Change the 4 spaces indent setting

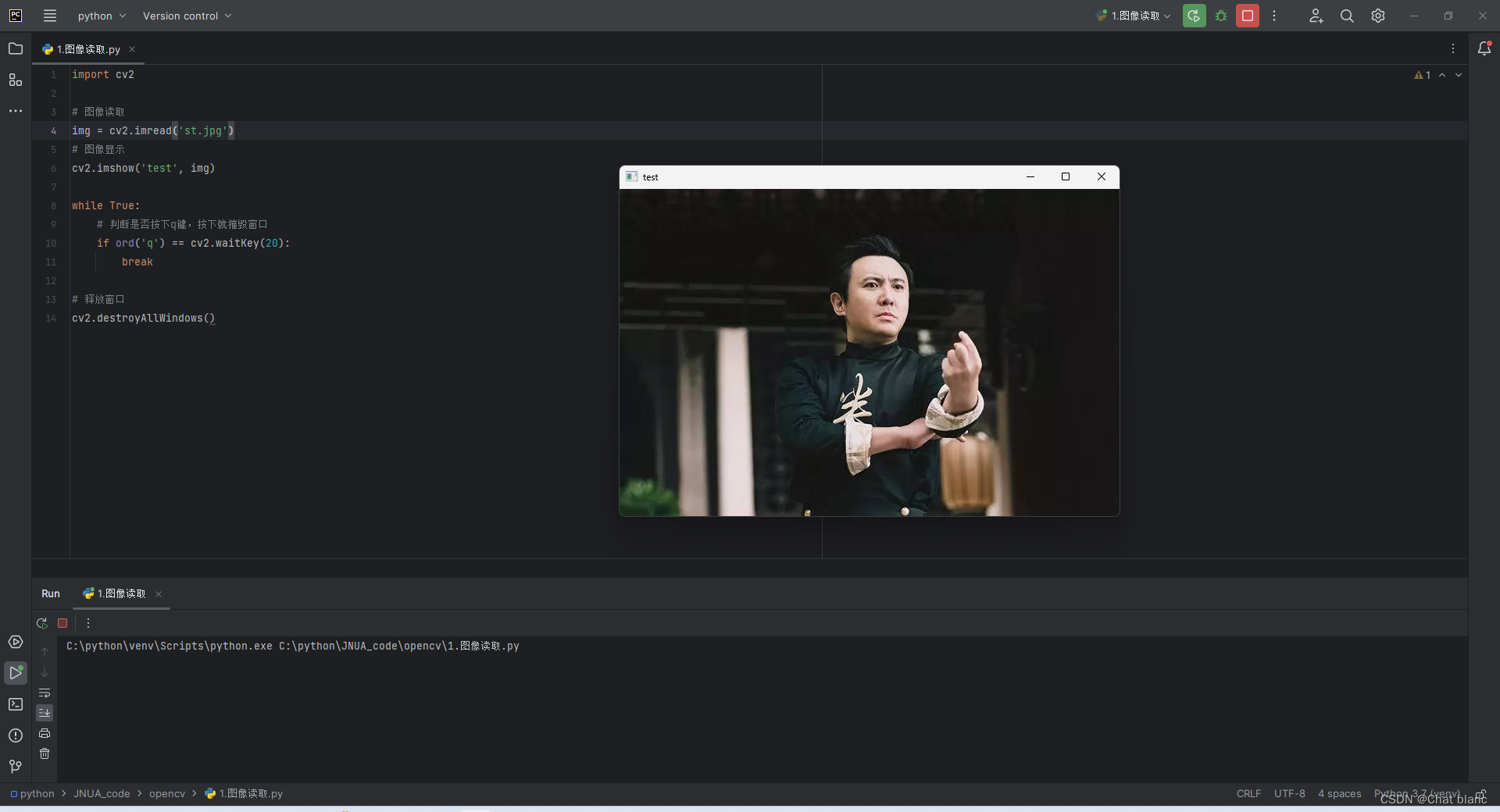[1339, 793]
